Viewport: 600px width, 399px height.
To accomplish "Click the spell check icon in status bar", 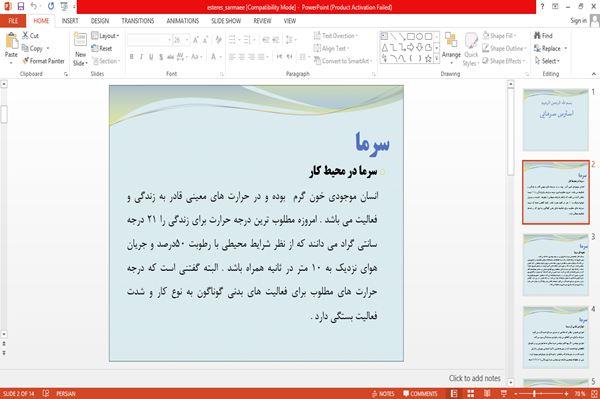I will pos(46,393).
